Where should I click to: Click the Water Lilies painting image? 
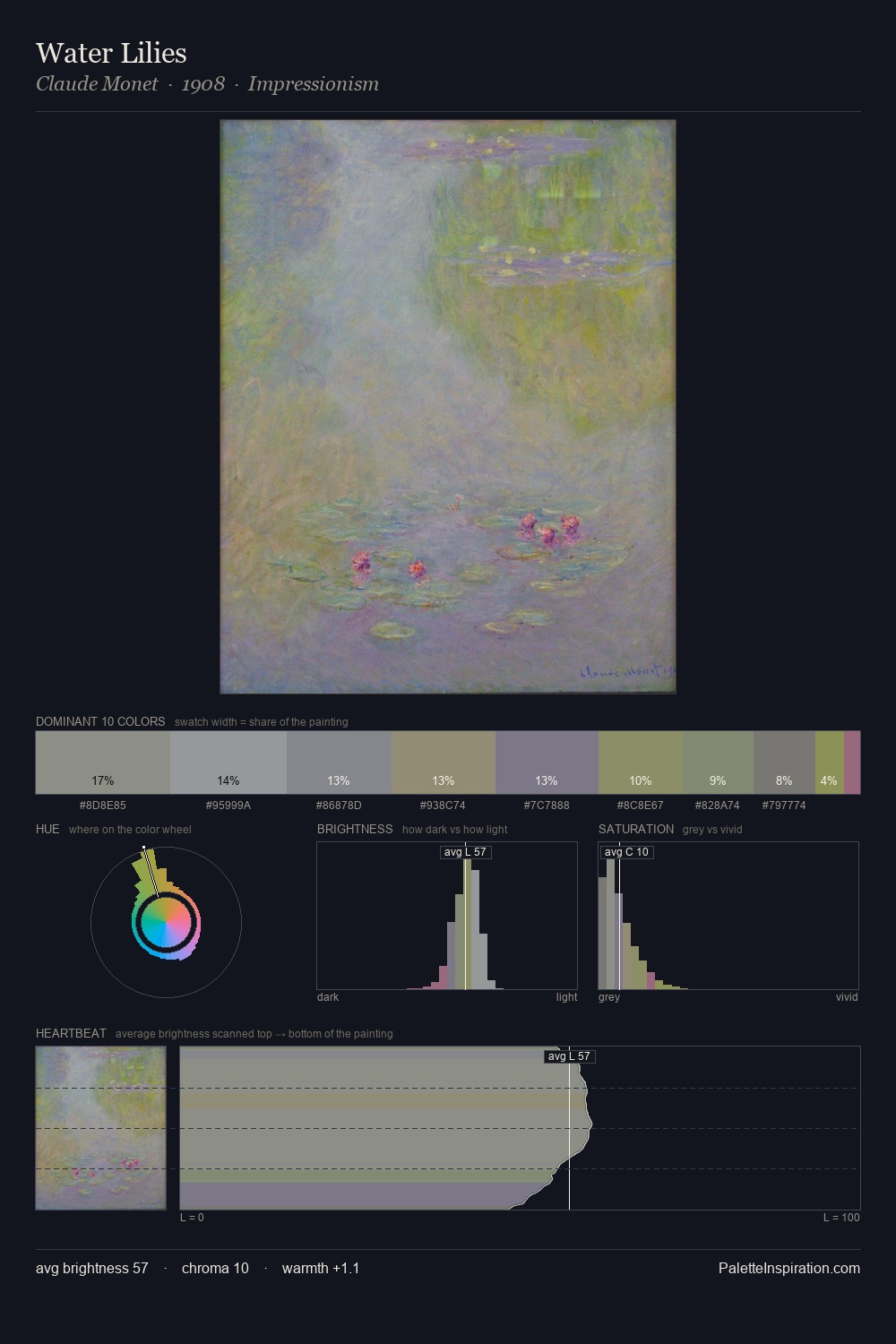point(448,407)
